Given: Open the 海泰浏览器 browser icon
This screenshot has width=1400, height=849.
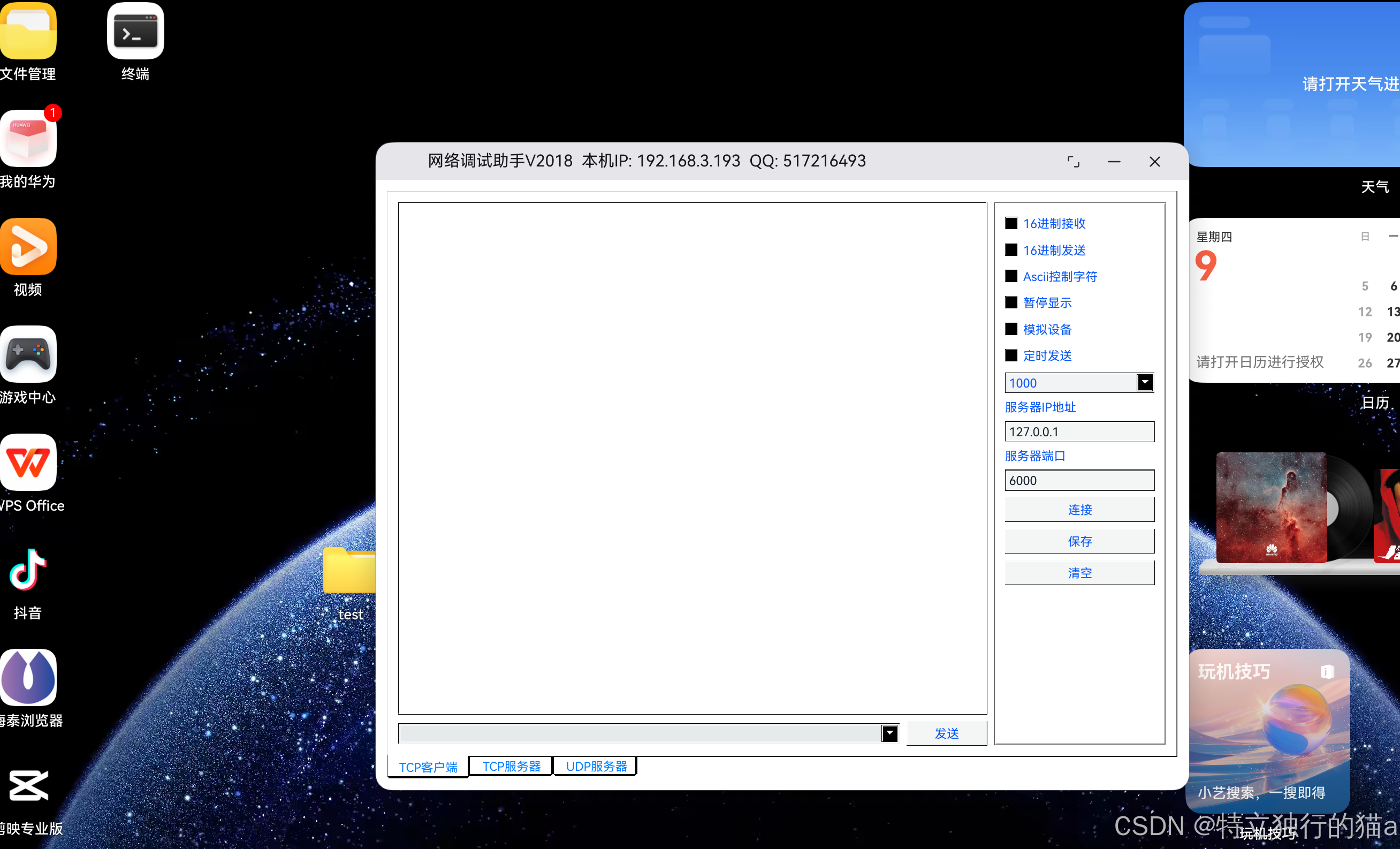Looking at the screenshot, I should click(27, 677).
